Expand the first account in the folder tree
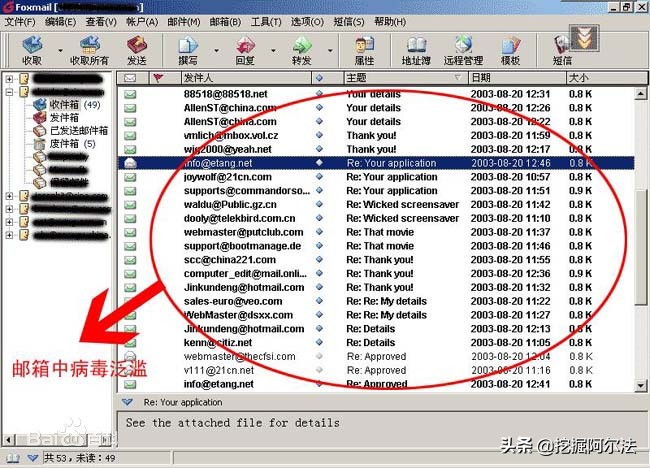 tap(9, 78)
